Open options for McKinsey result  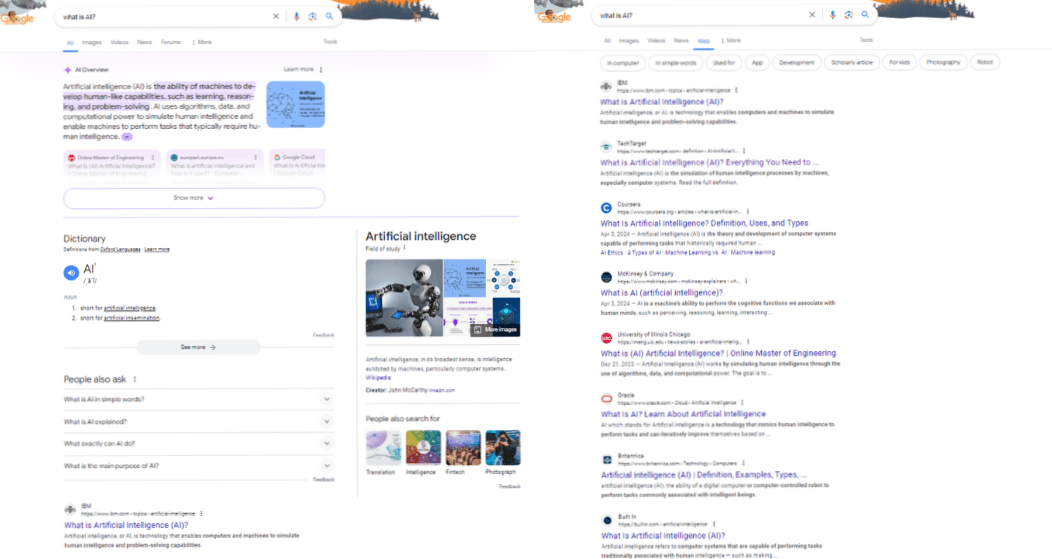[746, 281]
